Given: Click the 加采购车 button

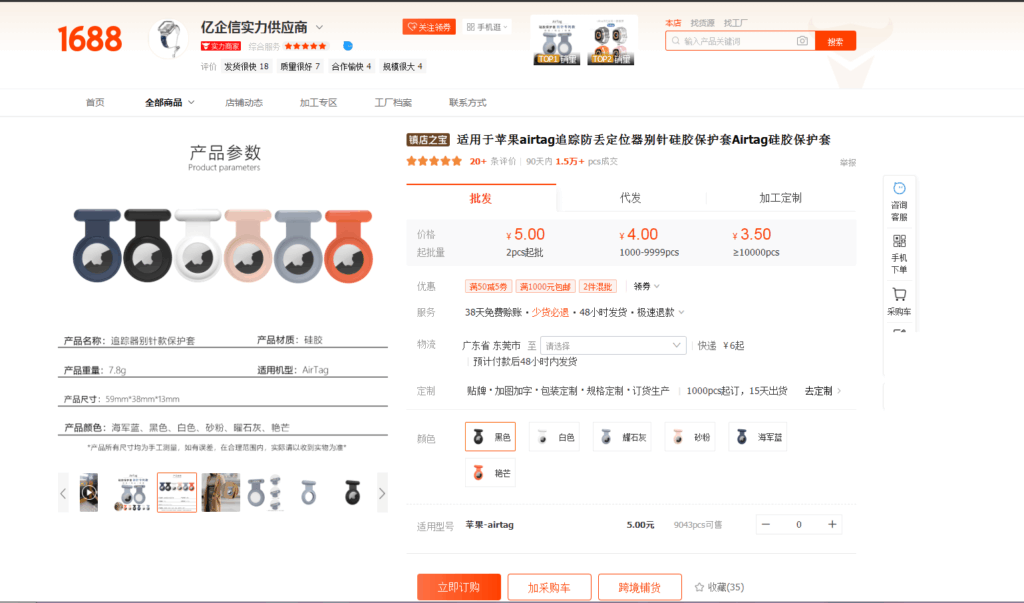Looking at the screenshot, I should click(x=549, y=587).
